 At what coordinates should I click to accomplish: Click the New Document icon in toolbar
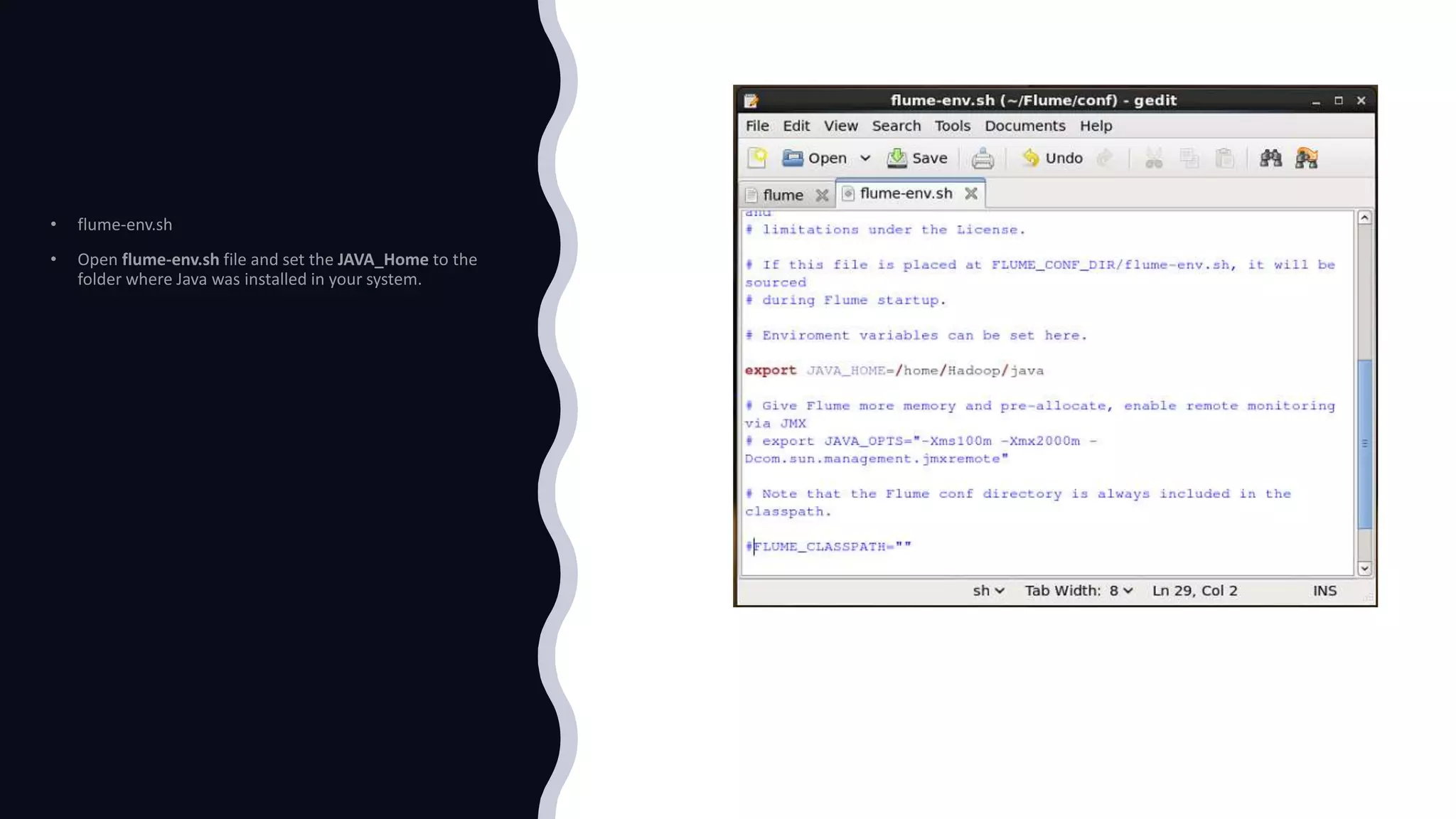(757, 158)
